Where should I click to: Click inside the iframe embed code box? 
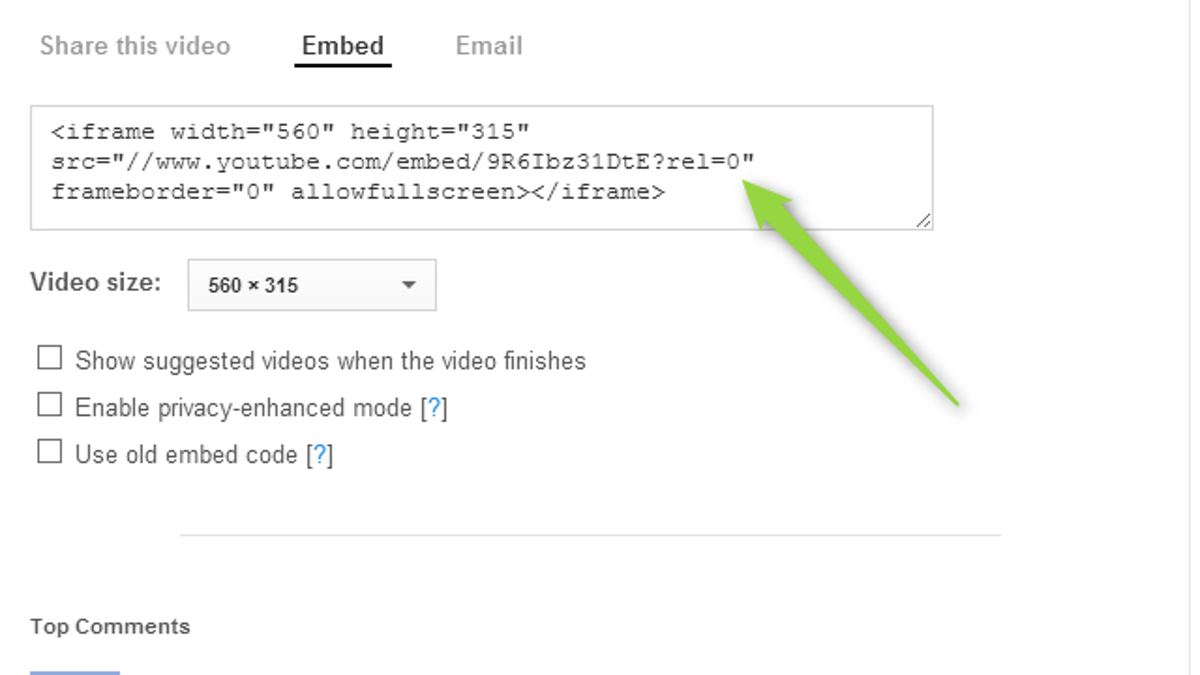tap(481, 167)
